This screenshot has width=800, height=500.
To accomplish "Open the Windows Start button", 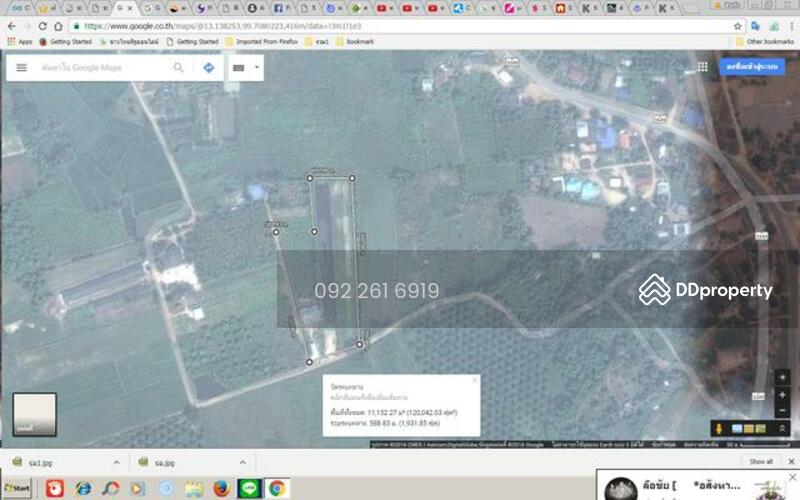I will 17,488.
